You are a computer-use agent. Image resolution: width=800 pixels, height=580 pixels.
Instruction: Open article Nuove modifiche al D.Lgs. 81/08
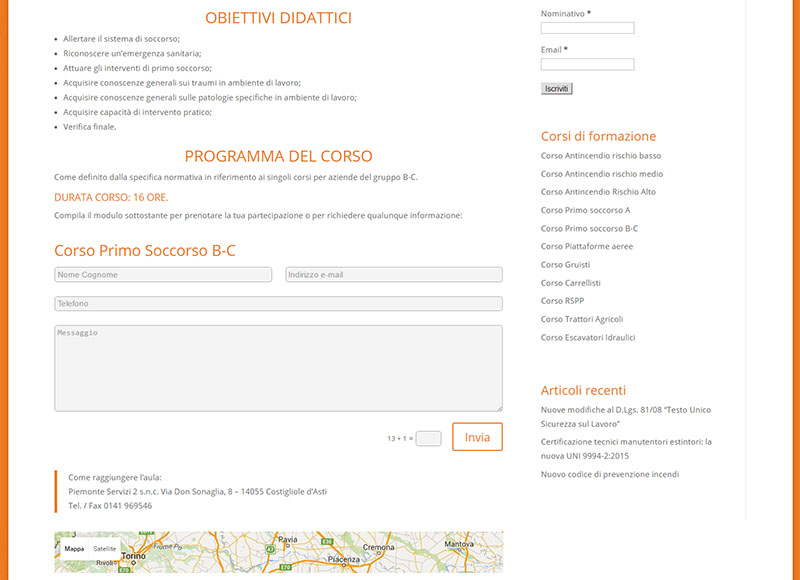(x=626, y=417)
